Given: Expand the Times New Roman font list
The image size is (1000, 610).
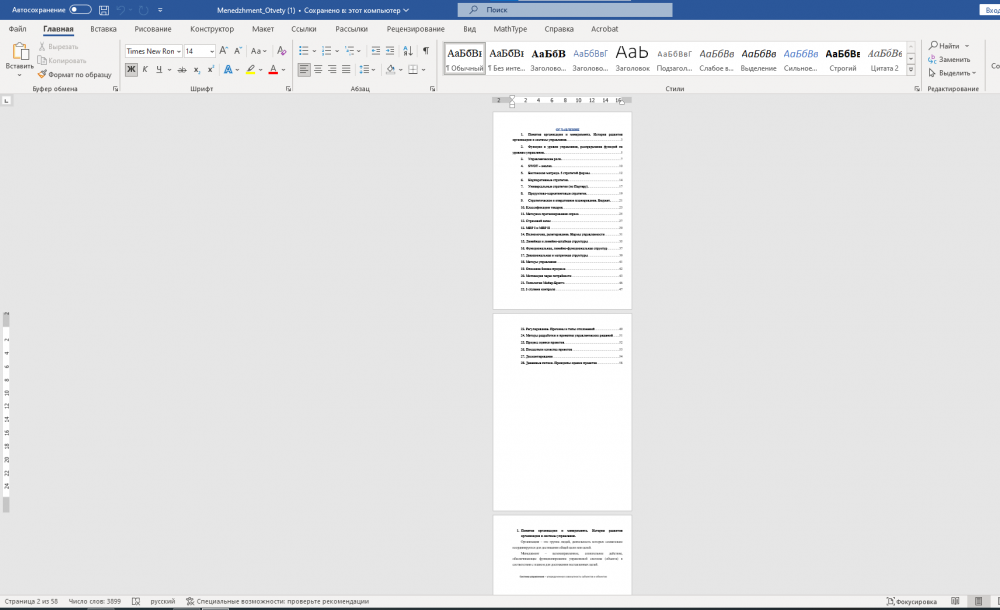Looking at the screenshot, I should [x=178, y=50].
